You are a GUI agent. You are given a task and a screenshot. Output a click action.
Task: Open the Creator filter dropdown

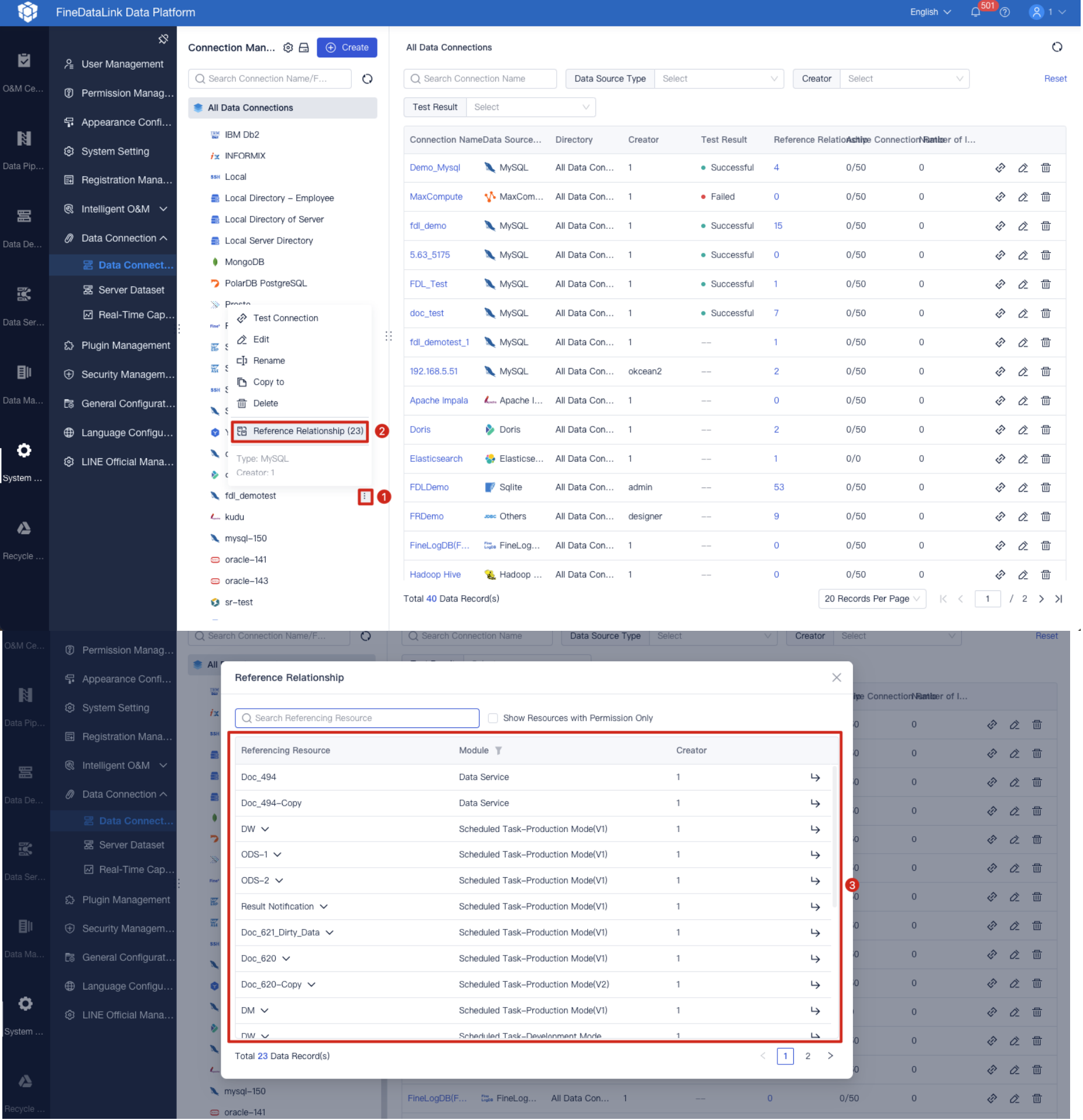[x=904, y=79]
